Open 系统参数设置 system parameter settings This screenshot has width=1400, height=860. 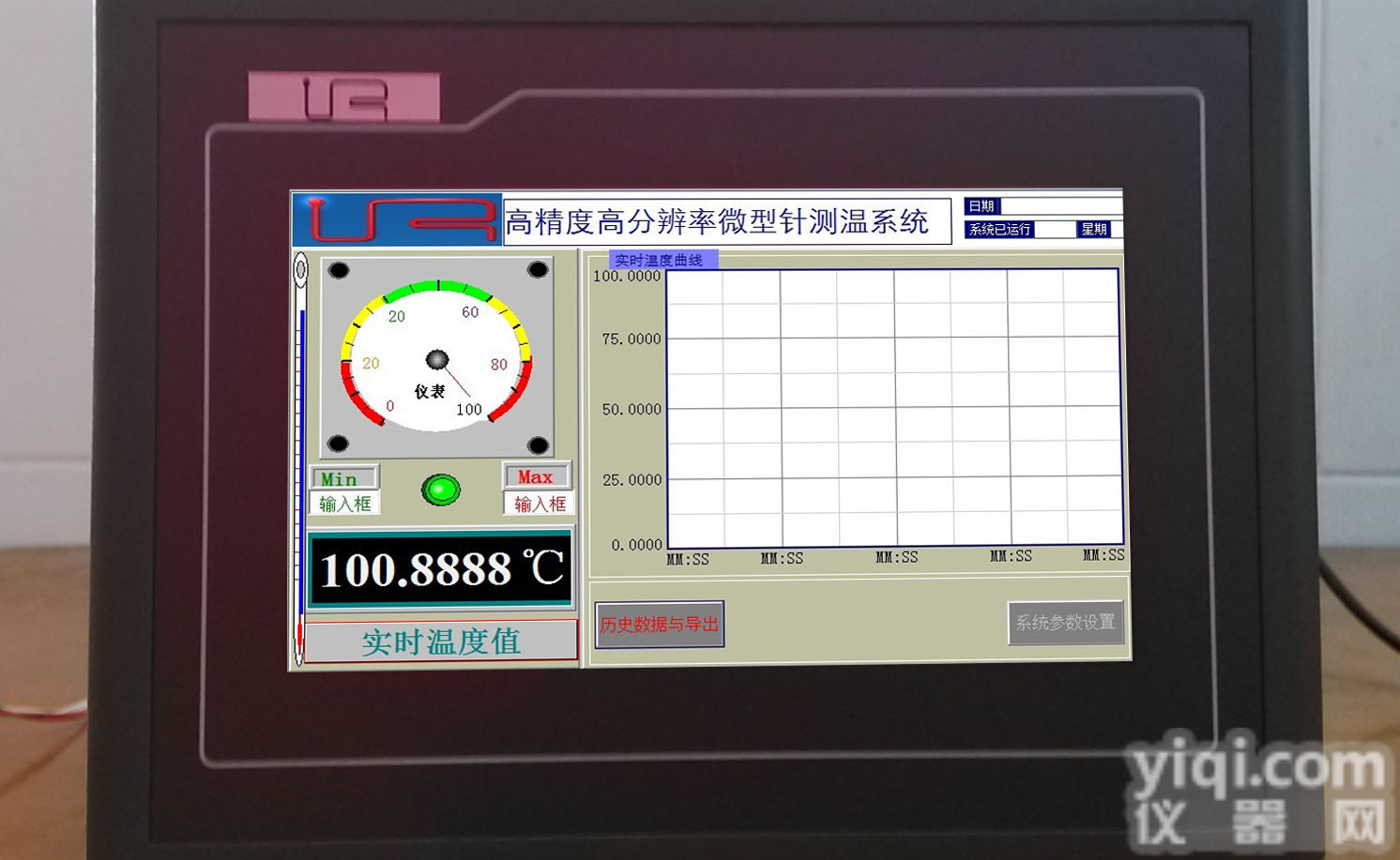pos(1065,623)
